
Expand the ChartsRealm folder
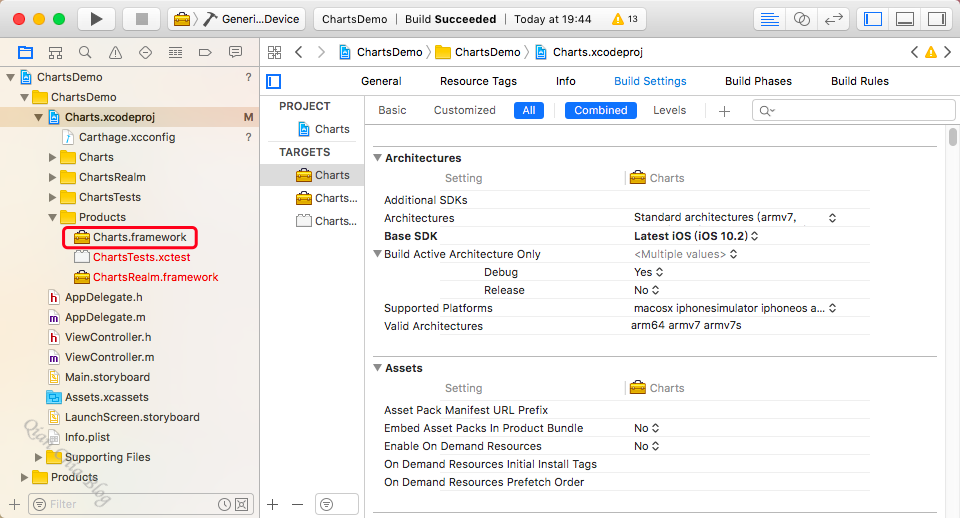(53, 178)
